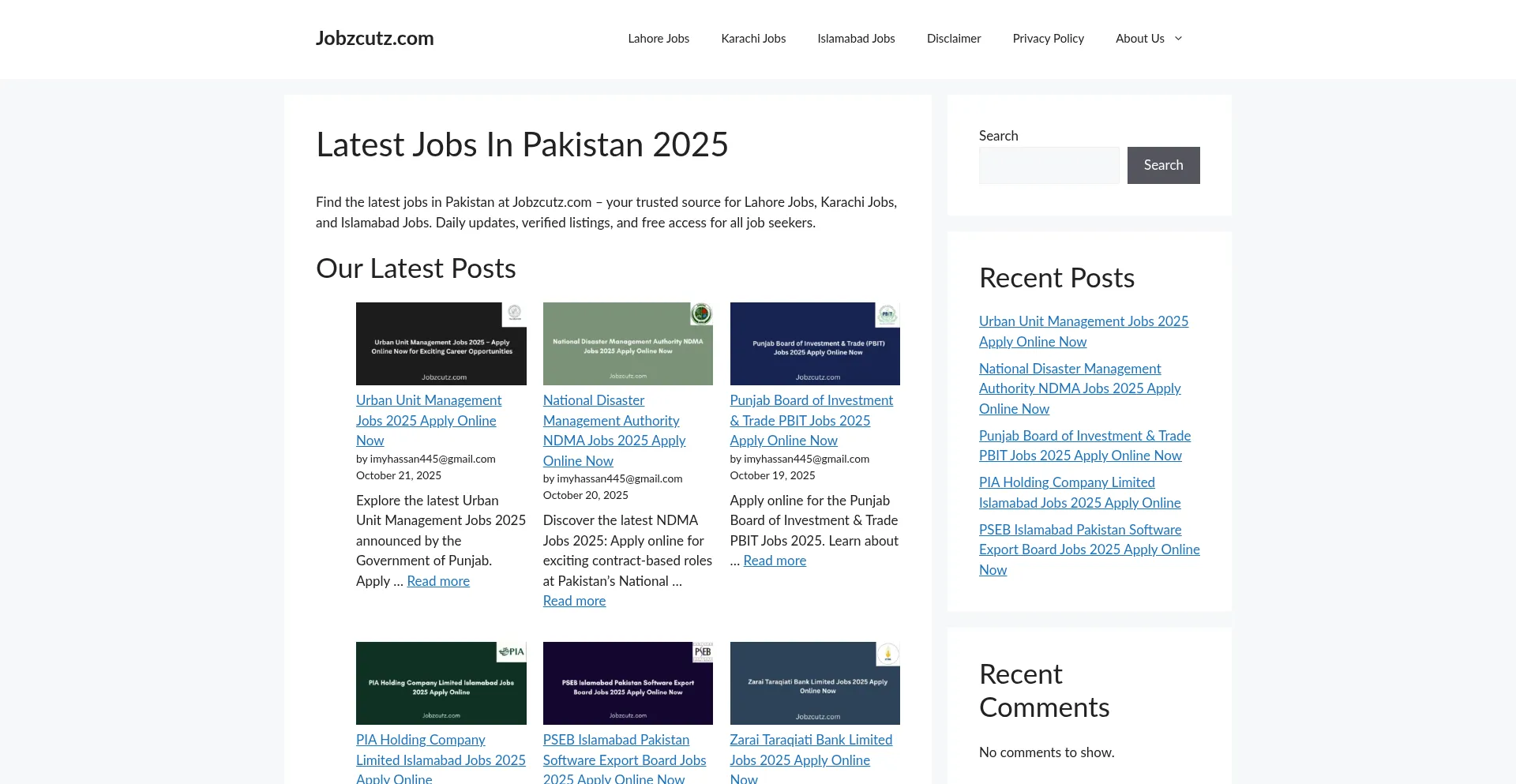The width and height of the screenshot is (1516, 784).
Task: Open the Jobzcutz.com site title link
Action: (x=374, y=39)
